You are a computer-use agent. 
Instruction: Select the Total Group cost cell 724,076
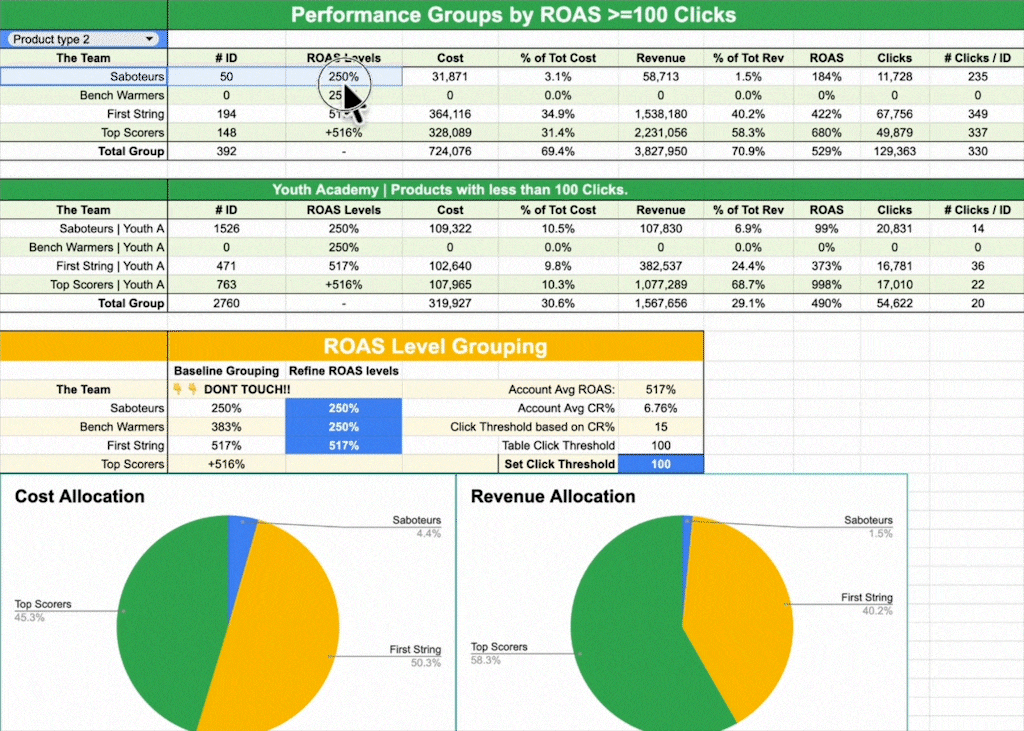coord(450,152)
